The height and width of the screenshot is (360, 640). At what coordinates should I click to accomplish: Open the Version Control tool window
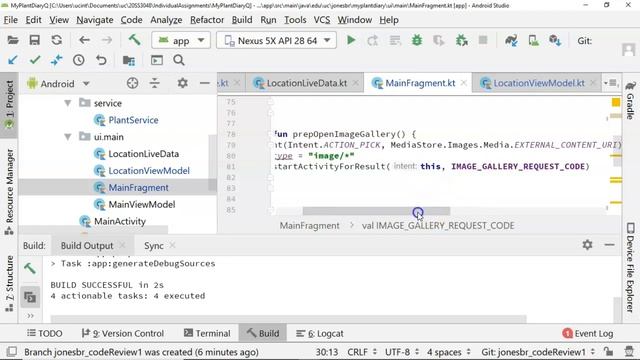click(x=122, y=333)
